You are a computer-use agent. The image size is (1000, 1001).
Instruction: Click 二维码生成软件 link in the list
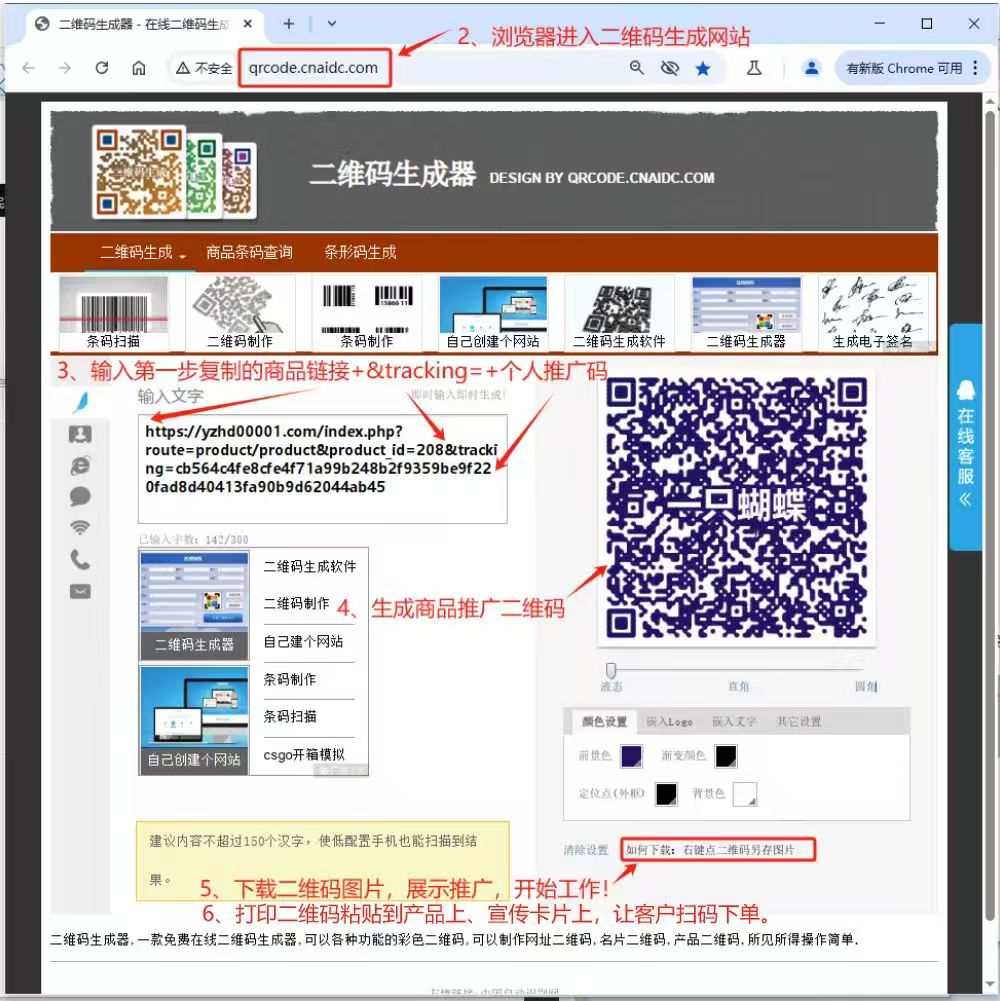(x=310, y=566)
